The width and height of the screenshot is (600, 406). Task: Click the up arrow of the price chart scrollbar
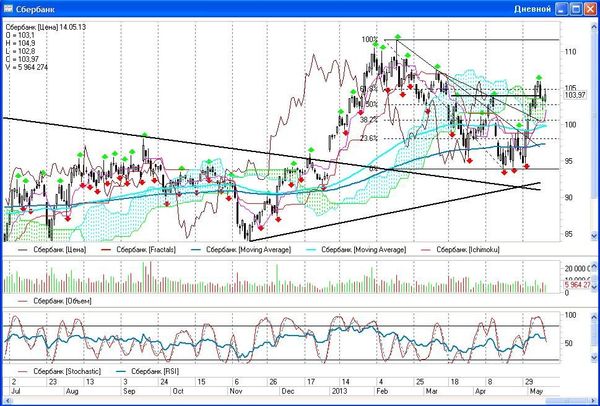click(595, 27)
